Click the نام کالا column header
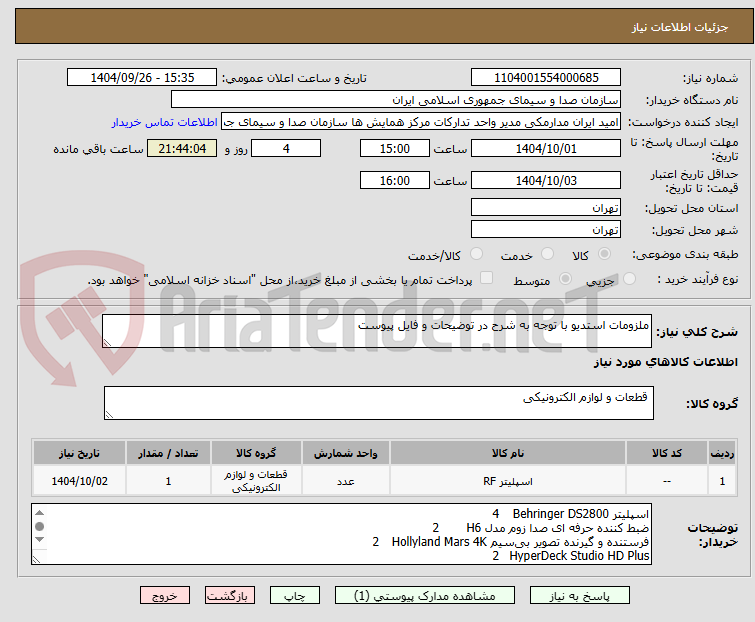Viewport: 755px width, 622px height. click(x=508, y=453)
